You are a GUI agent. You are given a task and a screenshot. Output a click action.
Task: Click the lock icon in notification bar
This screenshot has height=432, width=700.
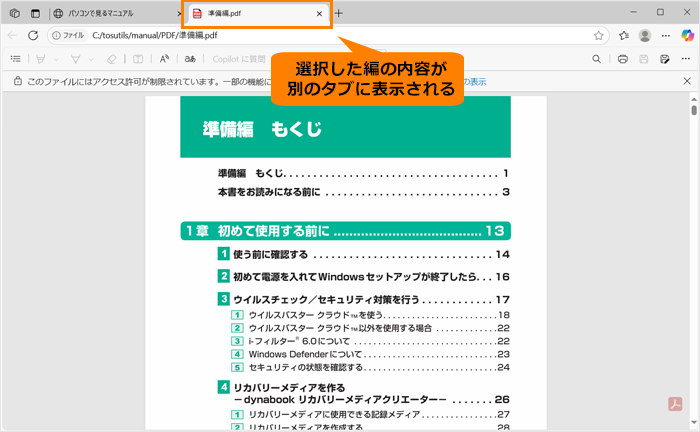click(17, 81)
